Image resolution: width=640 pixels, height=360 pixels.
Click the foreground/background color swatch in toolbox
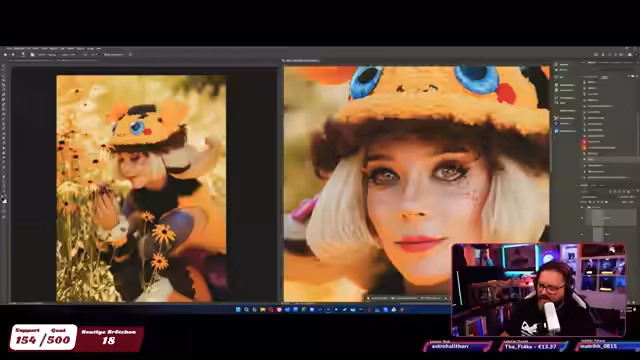click(4, 200)
